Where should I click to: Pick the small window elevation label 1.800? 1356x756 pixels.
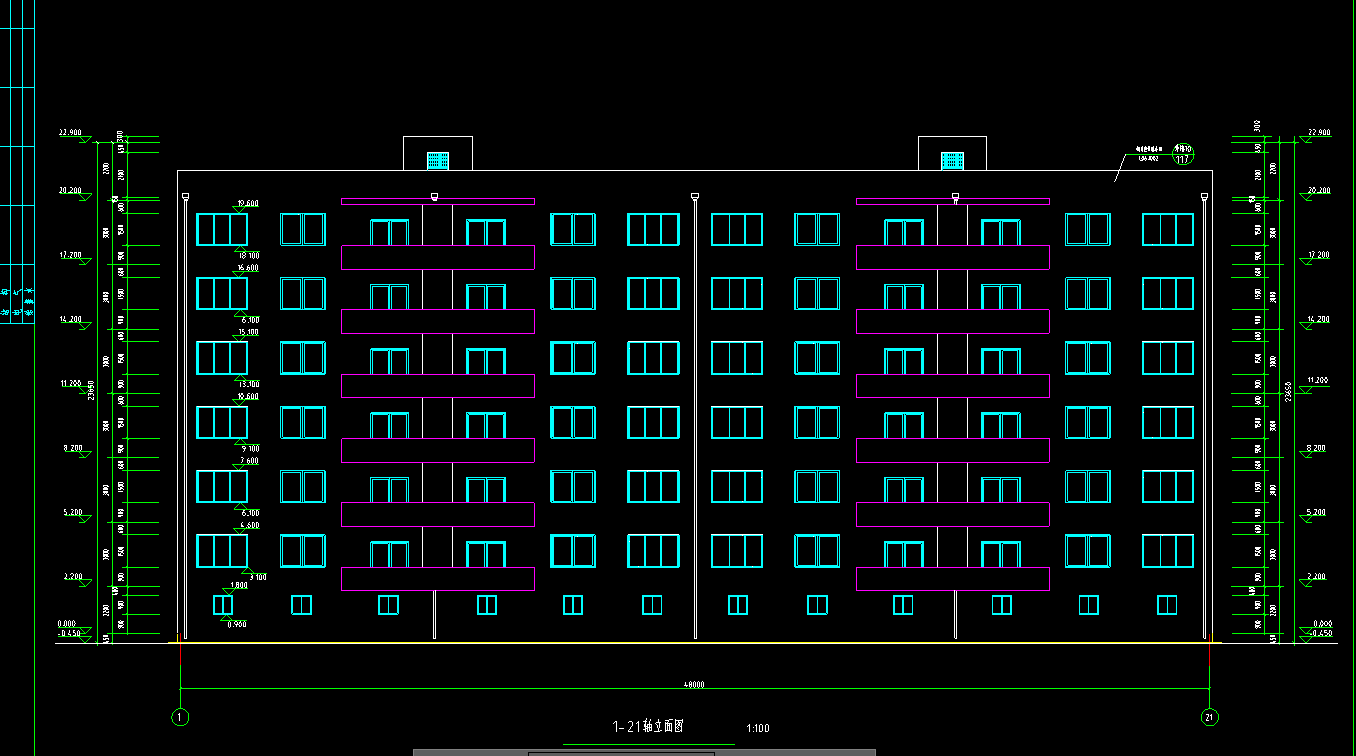(239, 585)
